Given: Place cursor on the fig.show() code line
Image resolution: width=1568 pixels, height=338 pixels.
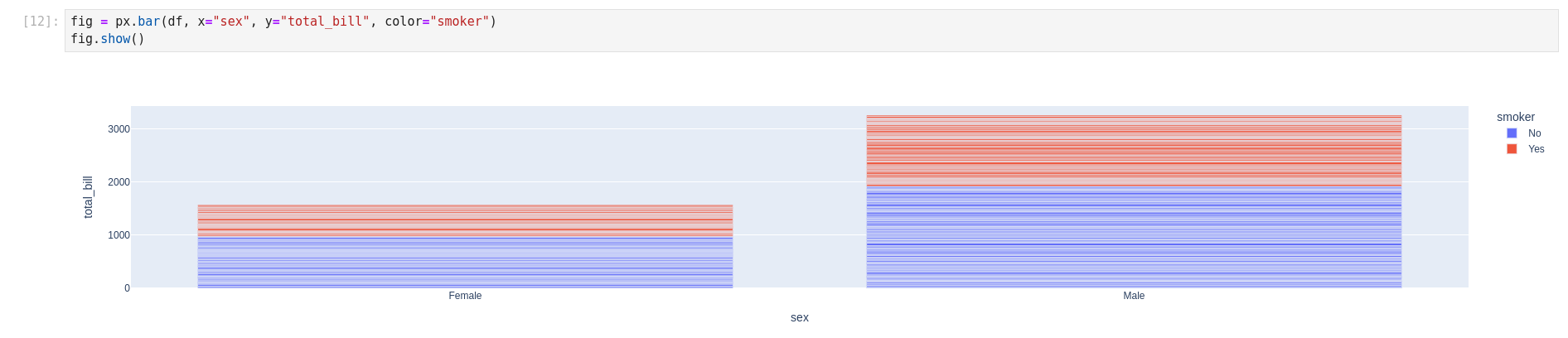Looking at the screenshot, I should pyautogui.click(x=108, y=39).
